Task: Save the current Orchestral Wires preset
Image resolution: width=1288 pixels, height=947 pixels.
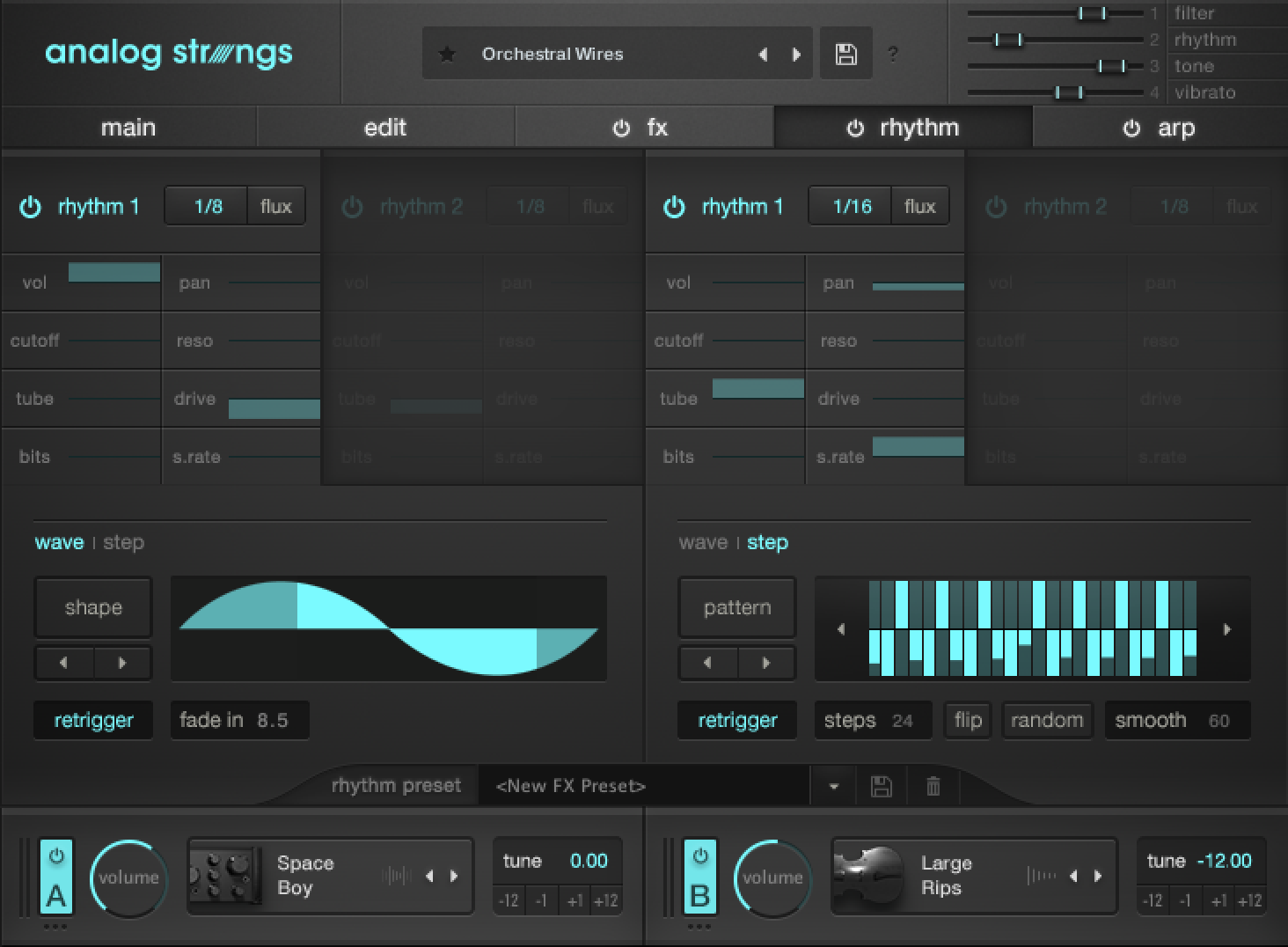Action: click(845, 53)
